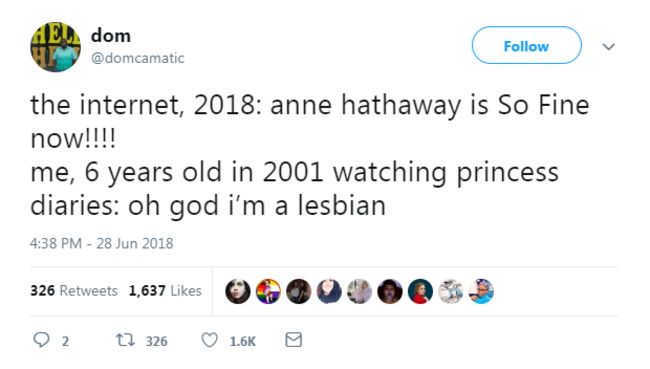Open the sketch-drawing liker avatar

(x=451, y=291)
